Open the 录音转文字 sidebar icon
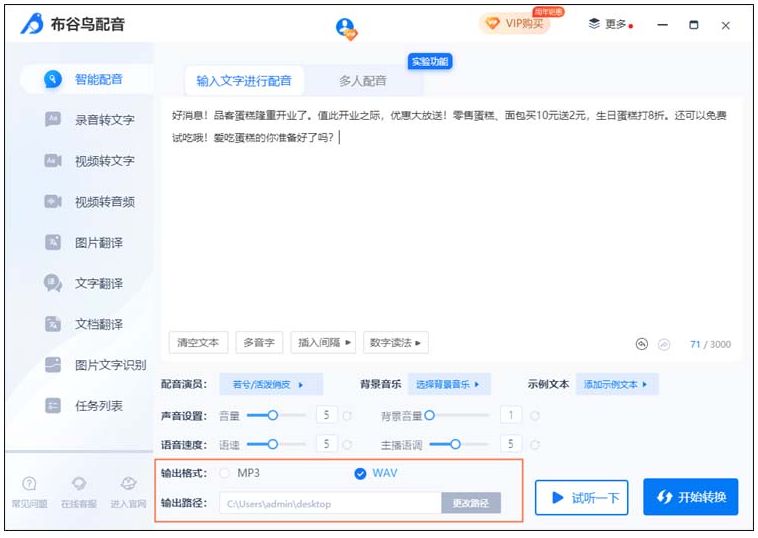Viewport: 758px width, 538px height. coord(53,119)
